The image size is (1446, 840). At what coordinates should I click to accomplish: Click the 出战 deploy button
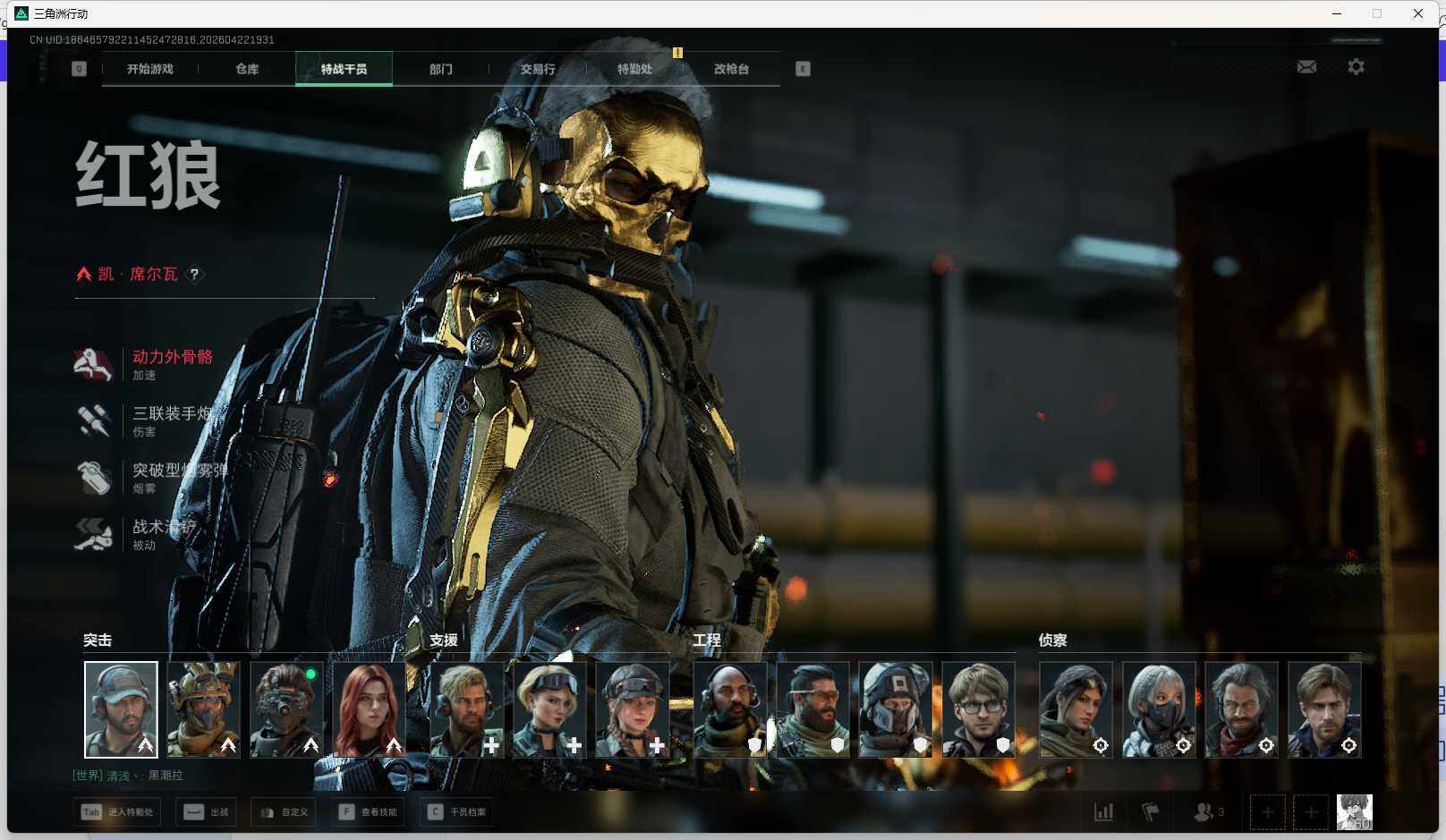[x=206, y=812]
